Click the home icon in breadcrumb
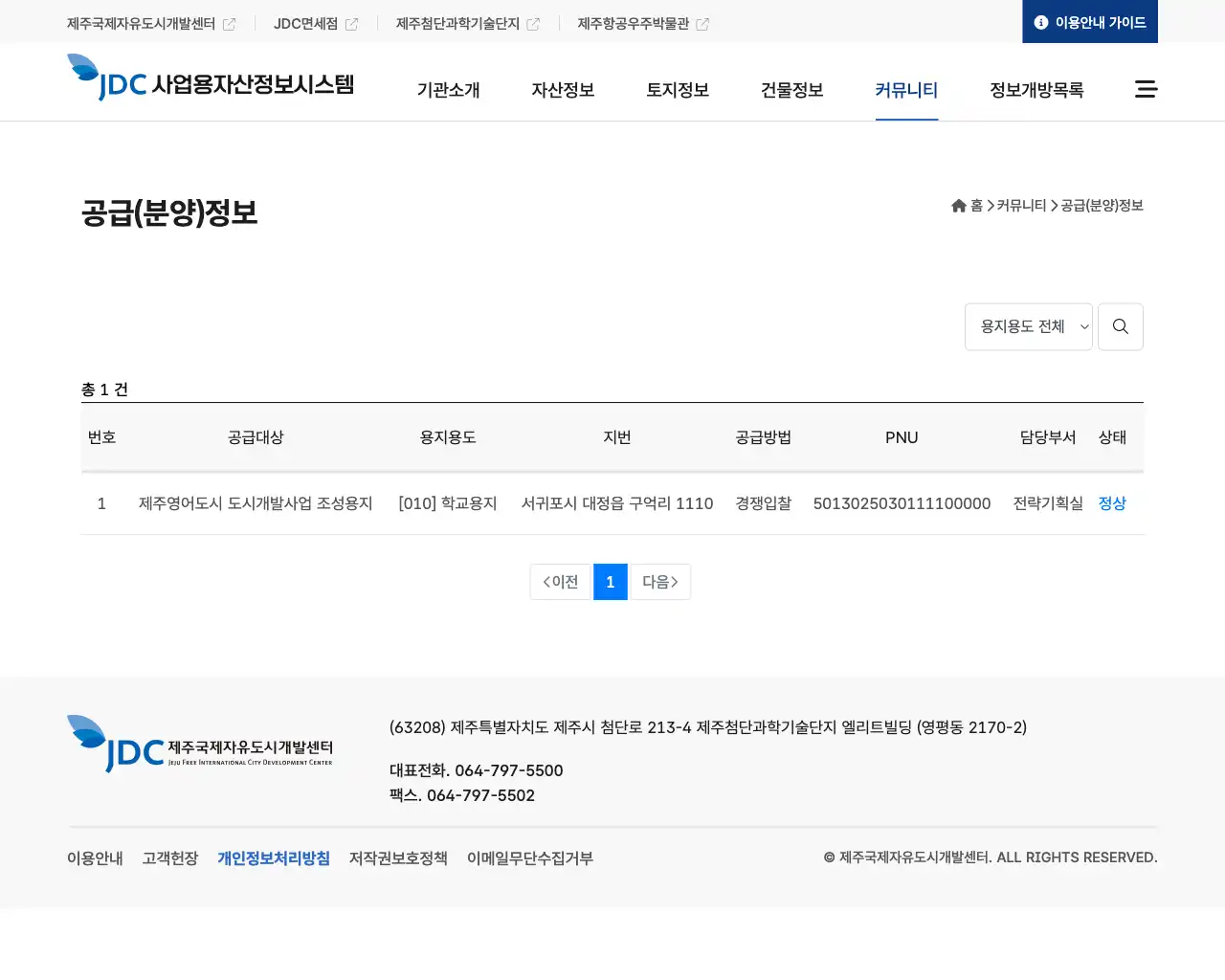The height and width of the screenshot is (980, 1225). [x=959, y=206]
